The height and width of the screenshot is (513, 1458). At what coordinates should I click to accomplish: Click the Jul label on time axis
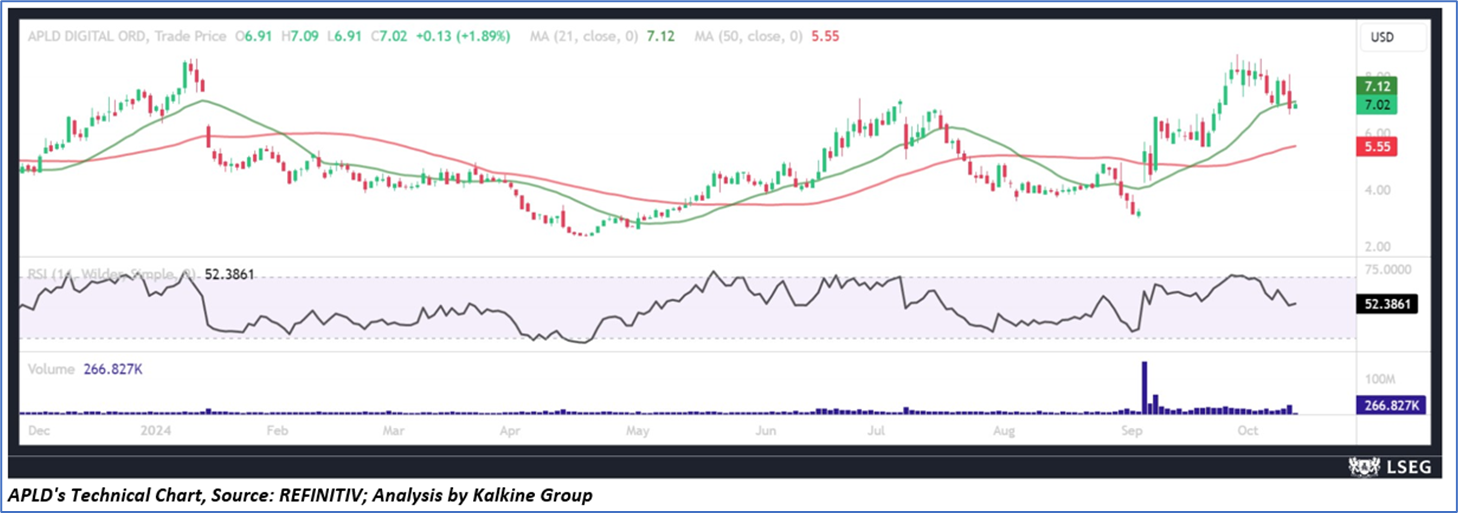point(877,431)
